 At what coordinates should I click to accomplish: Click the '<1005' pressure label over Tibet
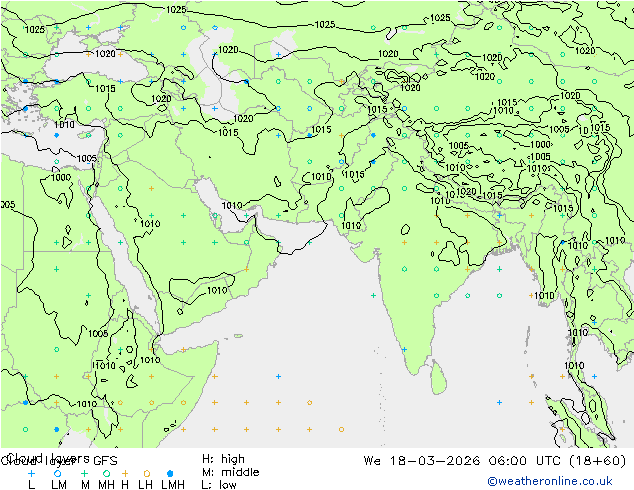(x=539, y=156)
